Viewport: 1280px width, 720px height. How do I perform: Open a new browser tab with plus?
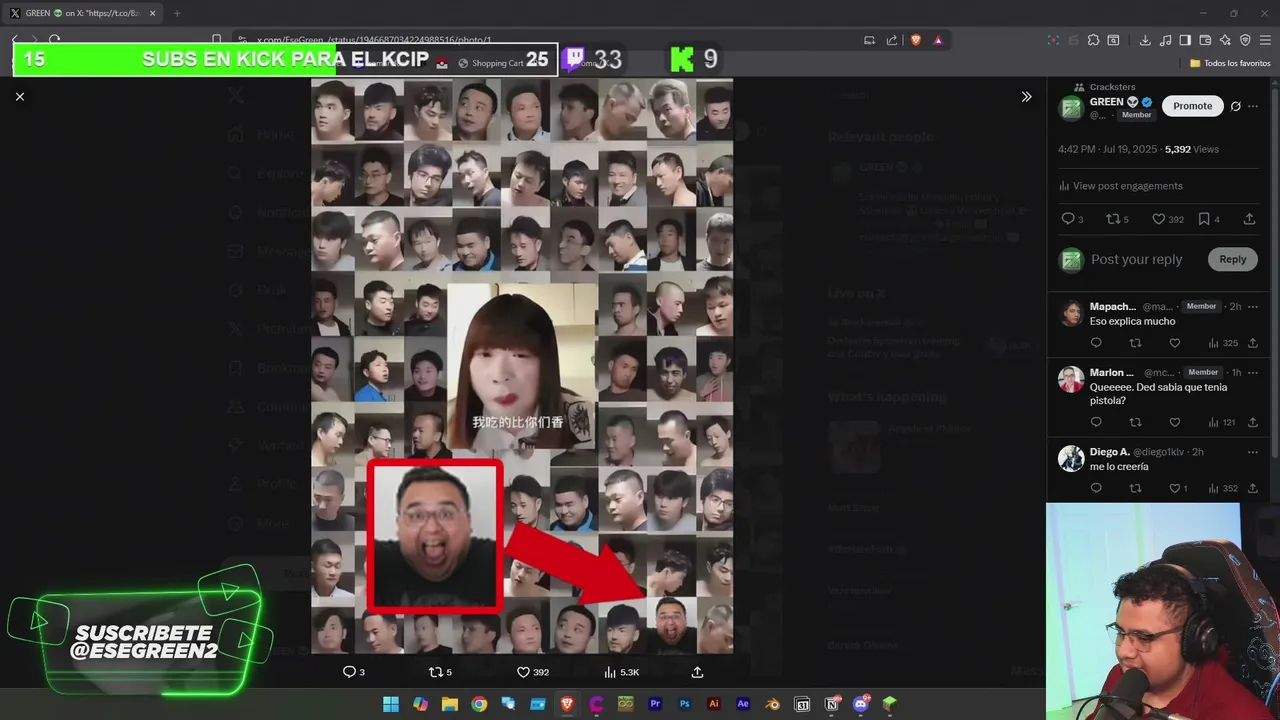point(177,13)
